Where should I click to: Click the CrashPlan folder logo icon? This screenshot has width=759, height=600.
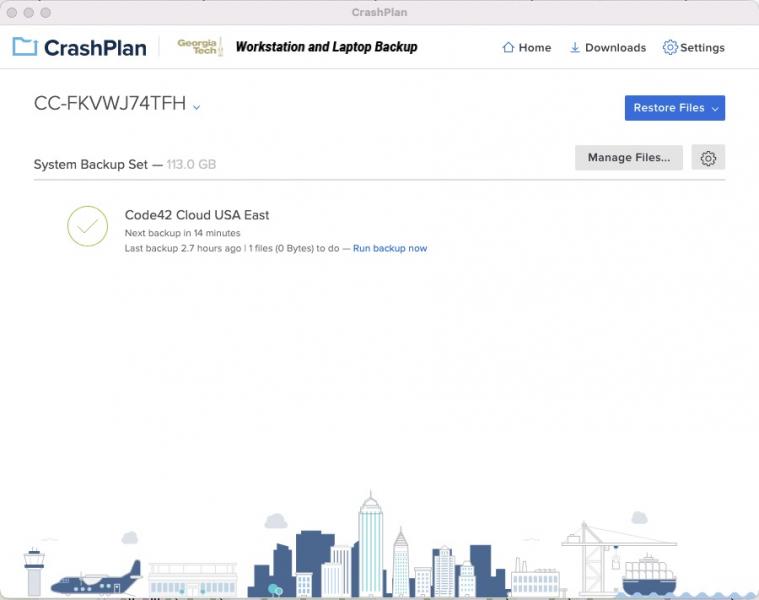25,47
